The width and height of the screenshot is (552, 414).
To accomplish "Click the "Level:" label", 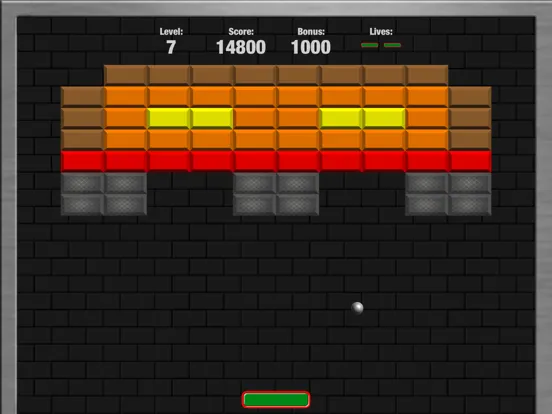I will [171, 32].
